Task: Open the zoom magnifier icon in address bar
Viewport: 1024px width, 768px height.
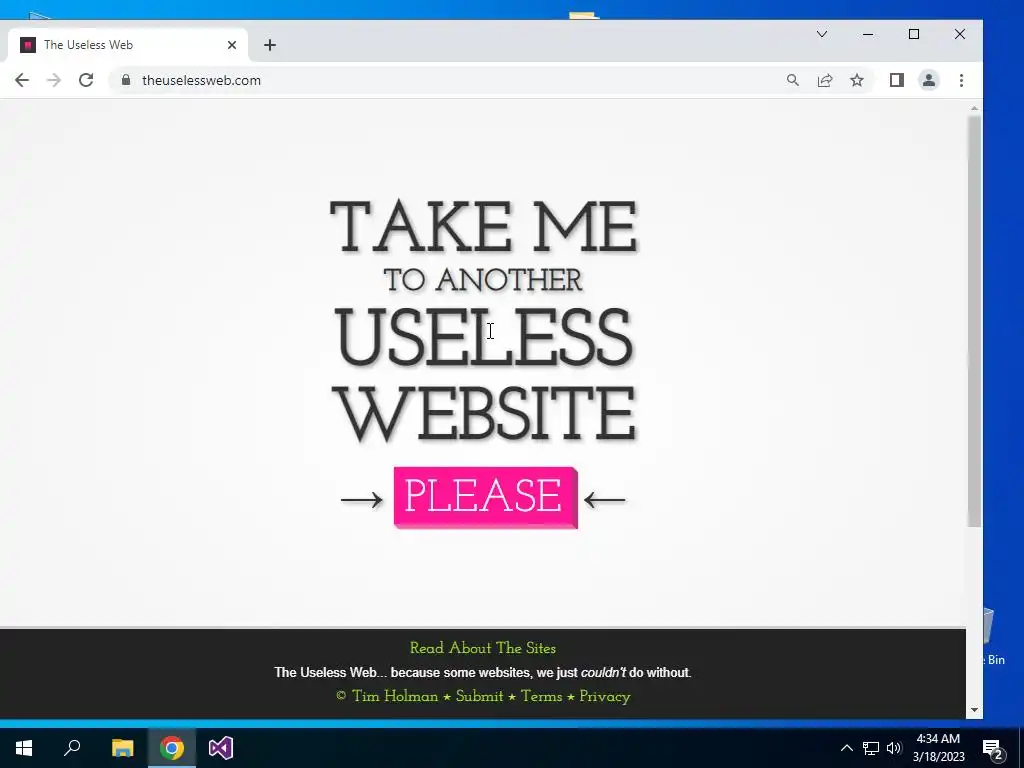Action: (x=793, y=80)
